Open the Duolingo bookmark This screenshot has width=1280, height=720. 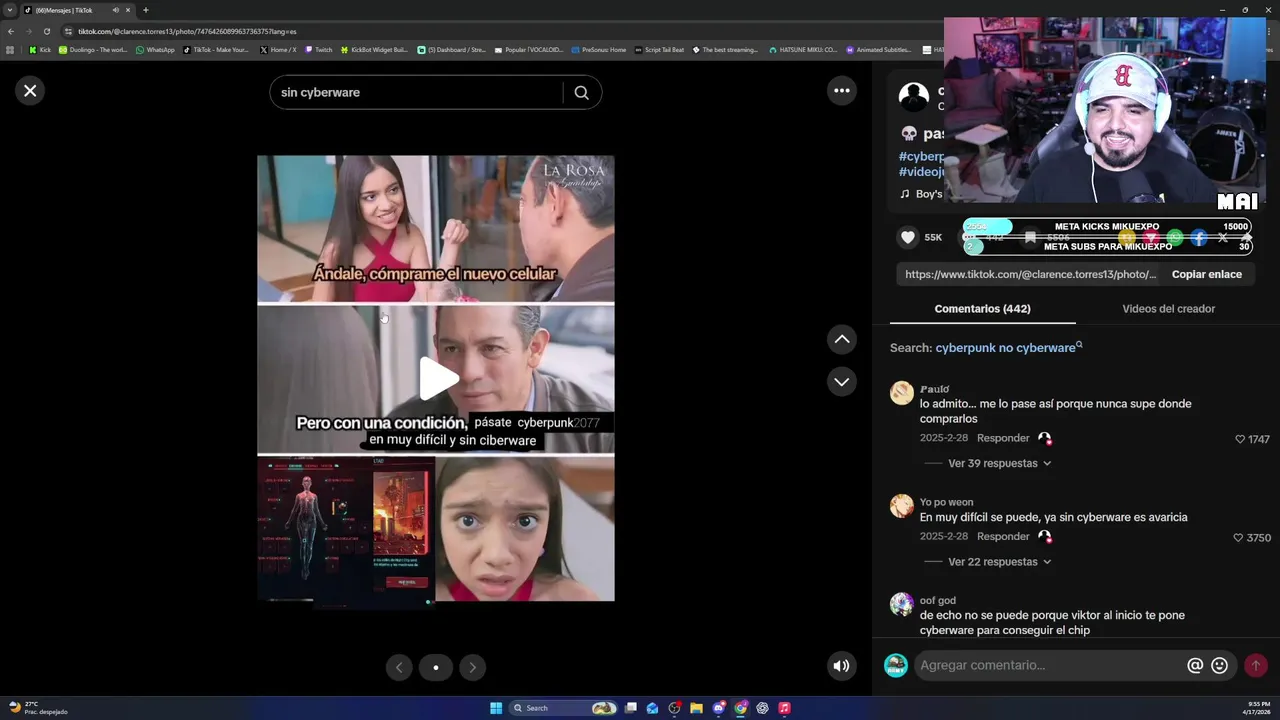(93, 50)
